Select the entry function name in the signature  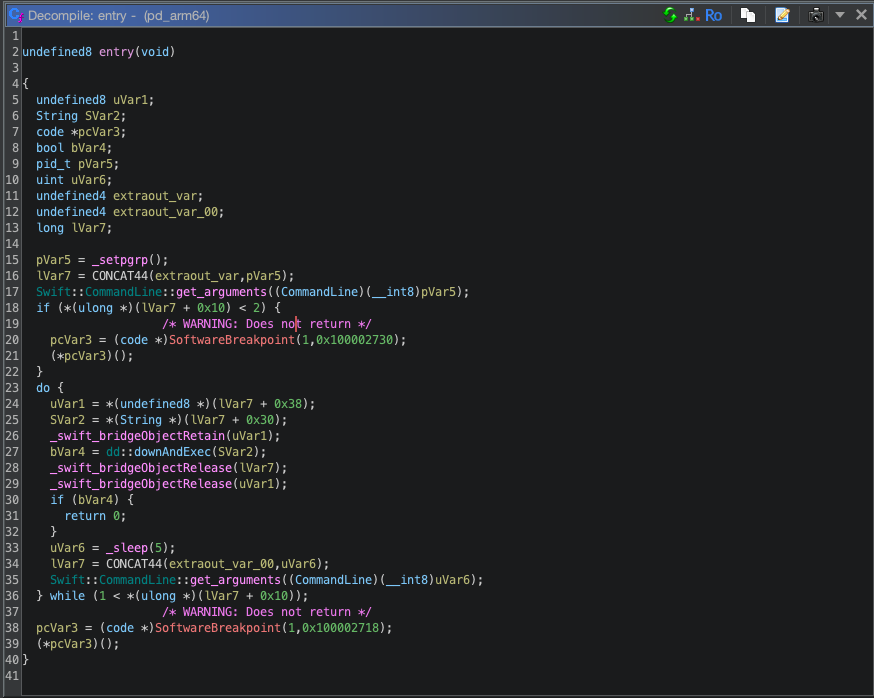116,52
